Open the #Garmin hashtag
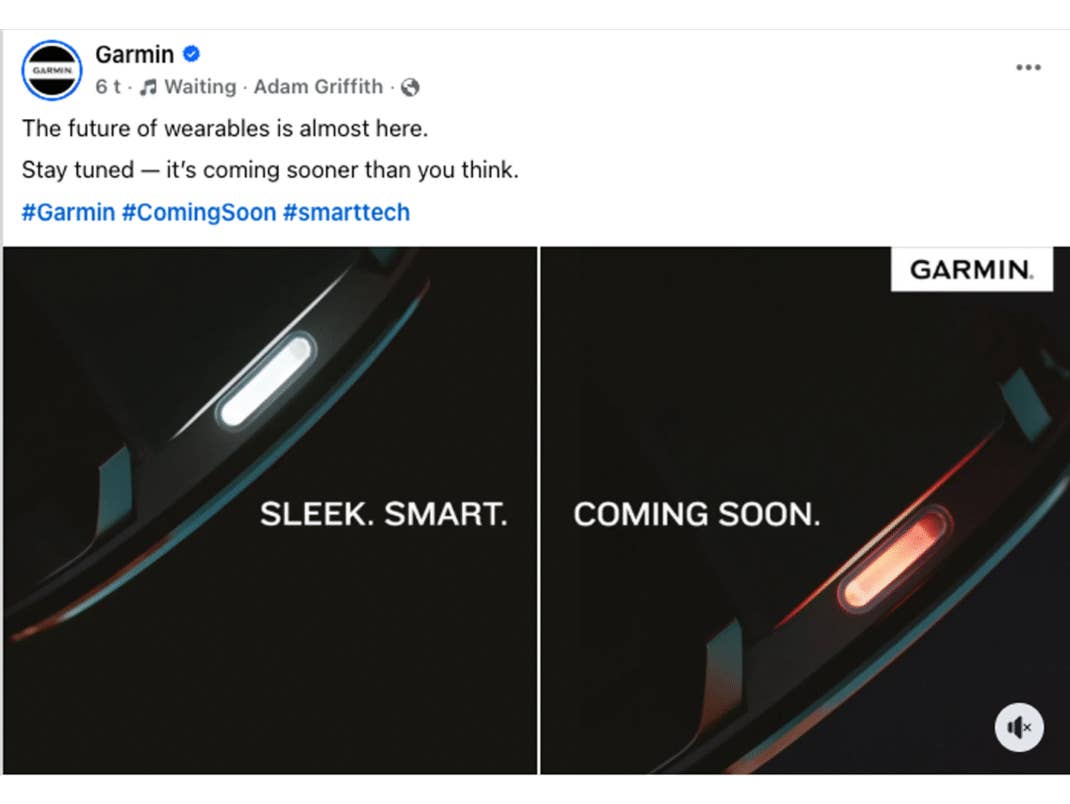1070x804 pixels. (68, 212)
